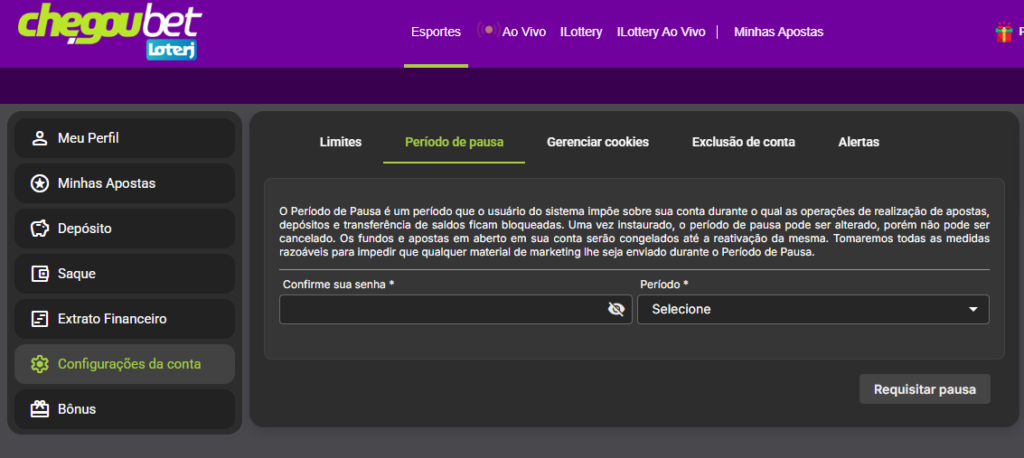The width and height of the screenshot is (1024, 458).
Task: Click the Extrato Financeiro document icon
Action: coord(40,319)
